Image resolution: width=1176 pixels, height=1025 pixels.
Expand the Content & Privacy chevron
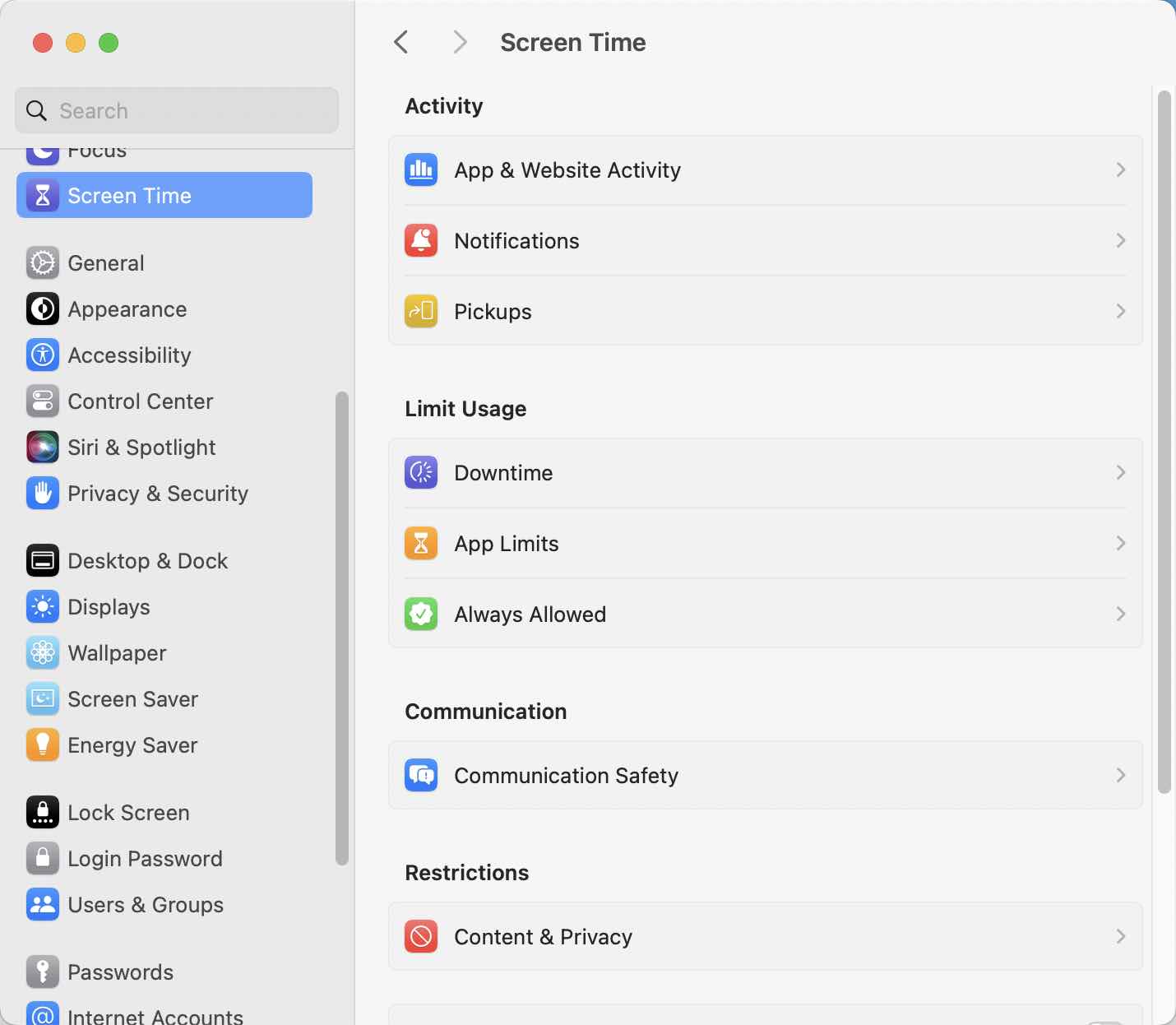click(x=1120, y=936)
